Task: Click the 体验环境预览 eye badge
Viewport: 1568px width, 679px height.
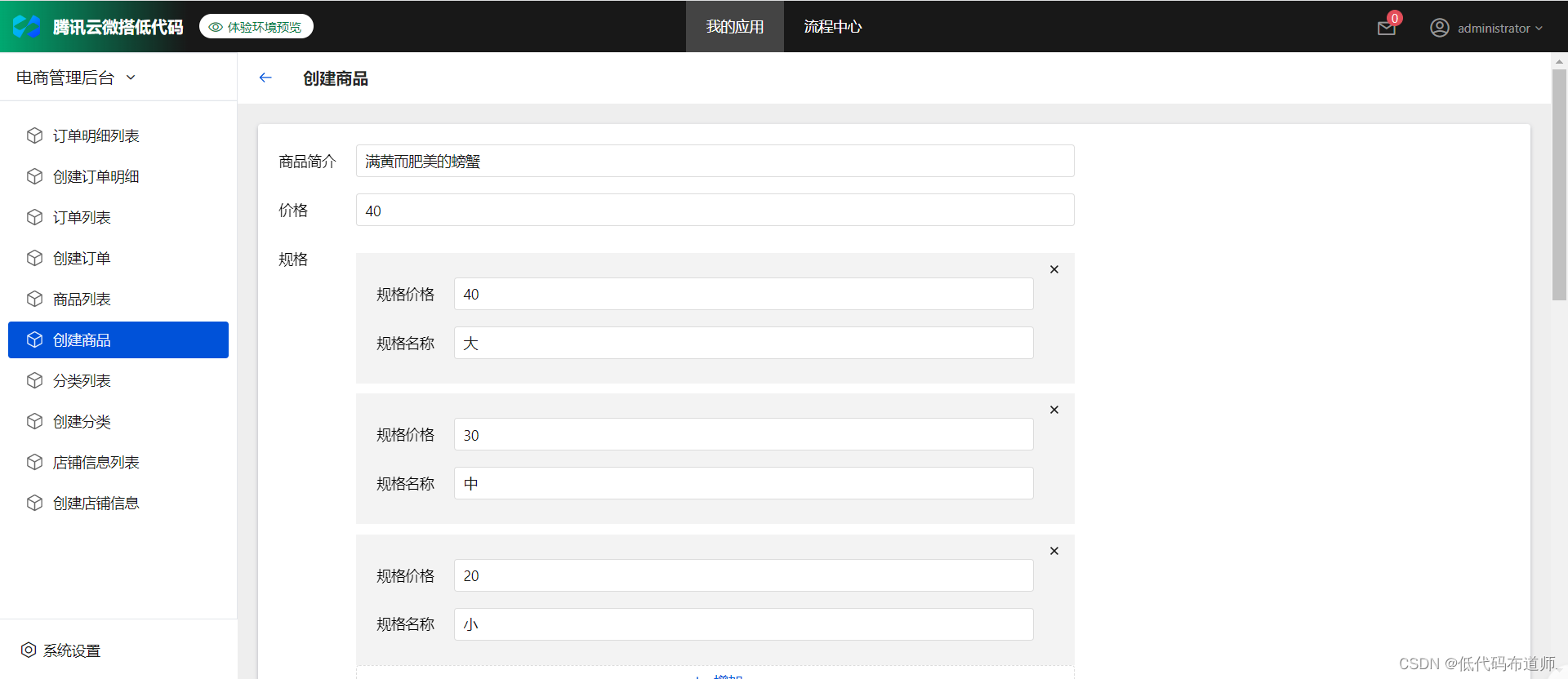Action: [256, 27]
